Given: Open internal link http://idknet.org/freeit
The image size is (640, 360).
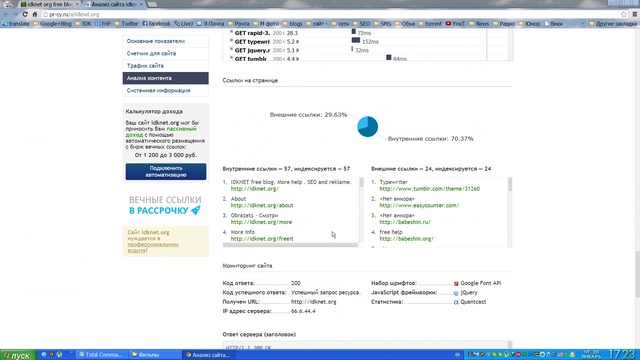Looking at the screenshot, I should click(262, 239).
